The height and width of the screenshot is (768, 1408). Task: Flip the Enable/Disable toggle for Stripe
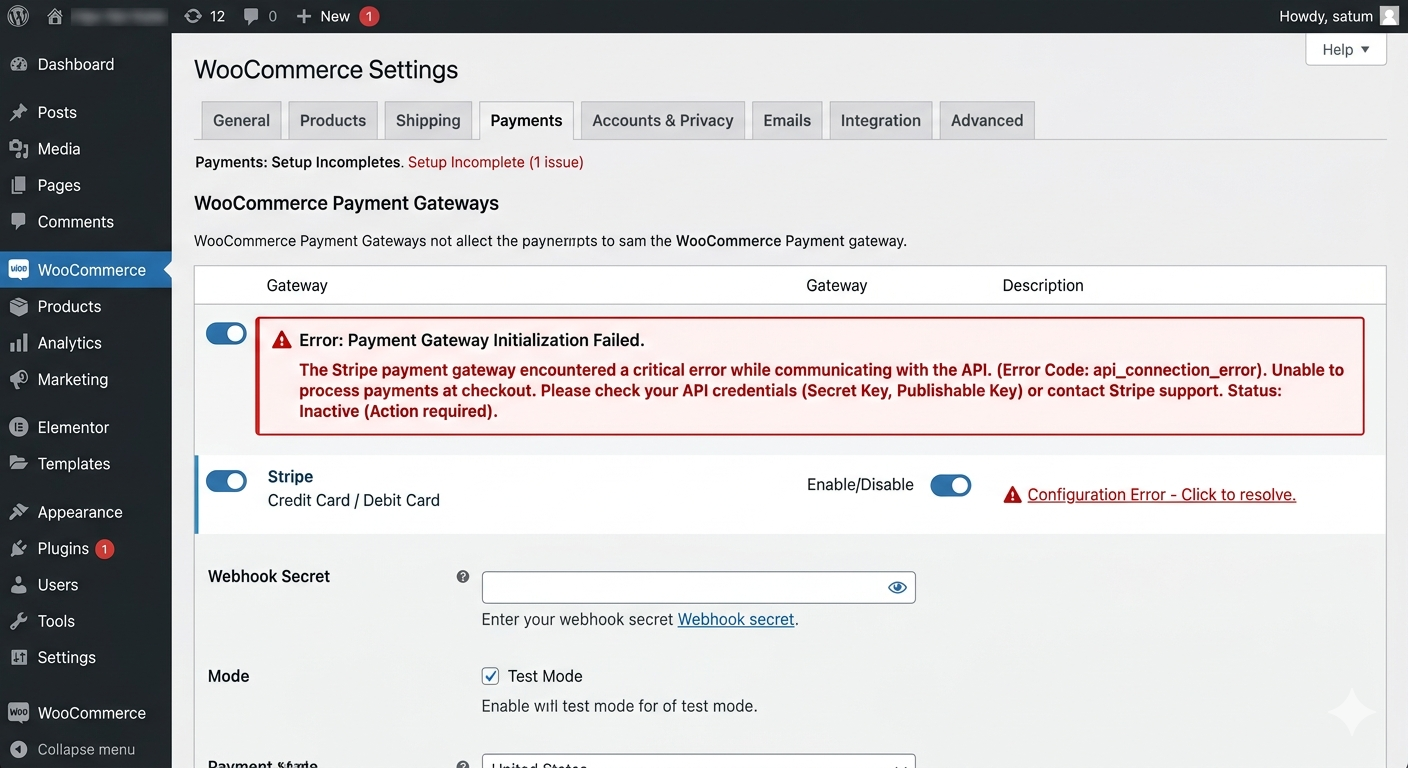point(951,486)
